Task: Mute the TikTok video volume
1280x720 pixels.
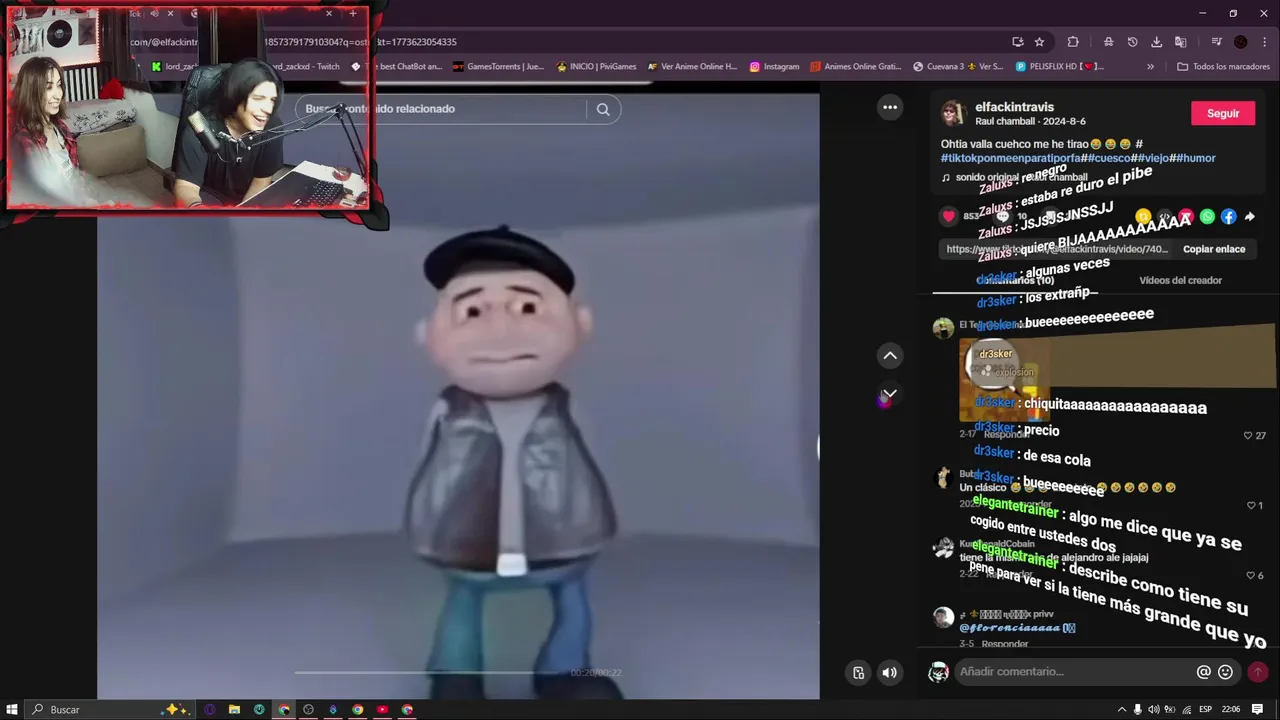Action: 889,673
